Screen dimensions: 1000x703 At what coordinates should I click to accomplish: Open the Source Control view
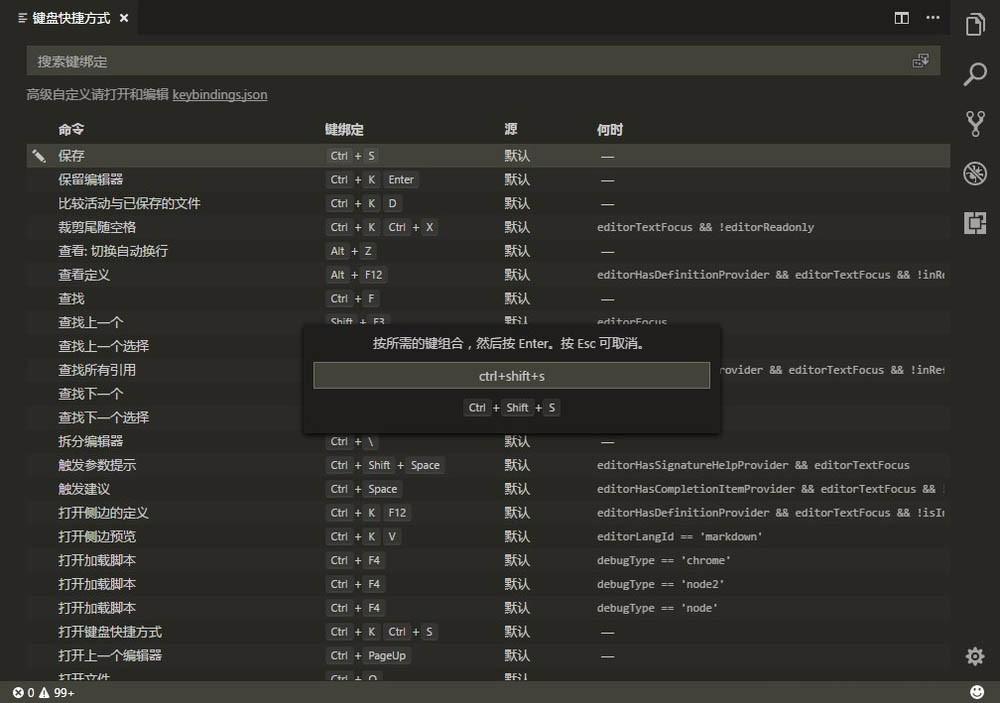point(975,123)
